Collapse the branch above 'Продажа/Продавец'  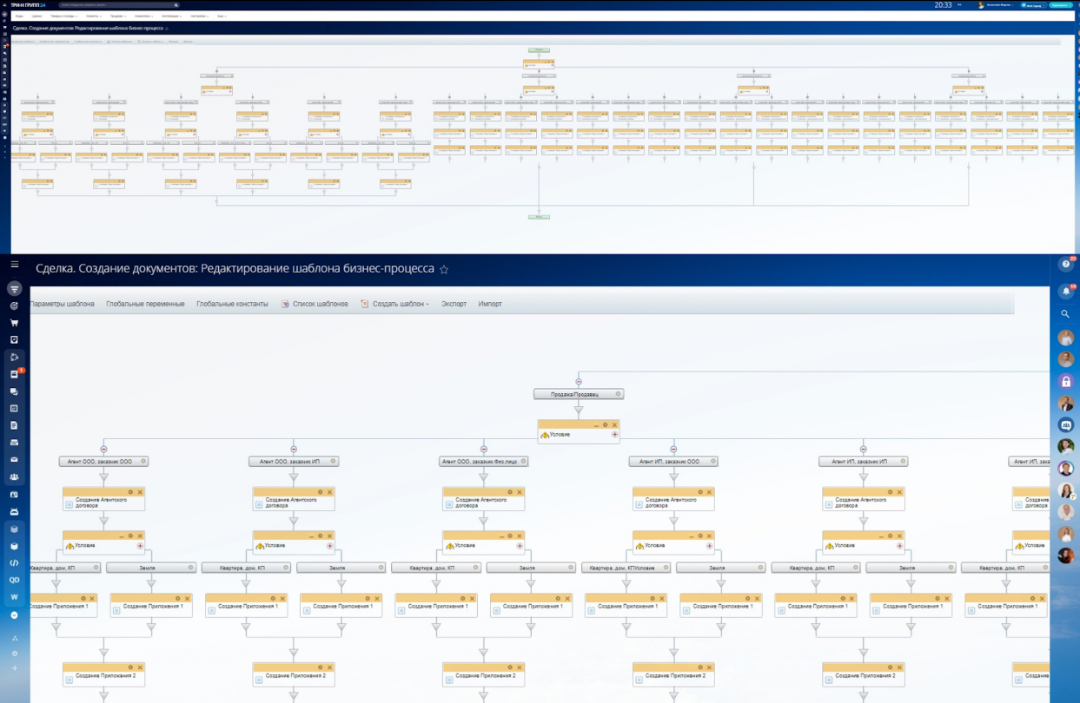578,381
